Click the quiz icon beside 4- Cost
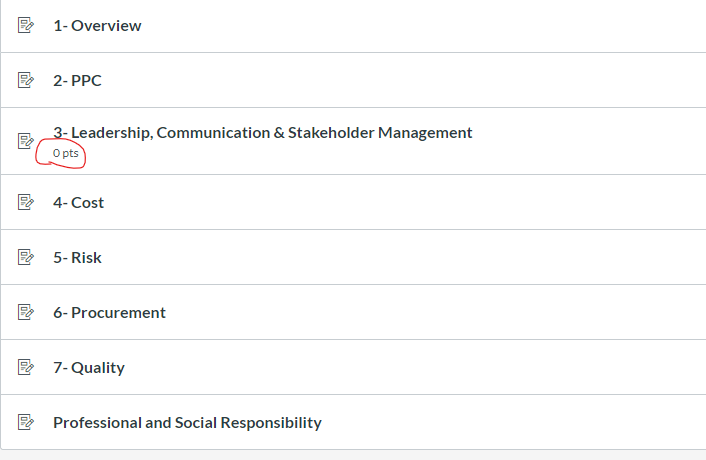Image resolution: width=706 pixels, height=460 pixels. (x=26, y=203)
